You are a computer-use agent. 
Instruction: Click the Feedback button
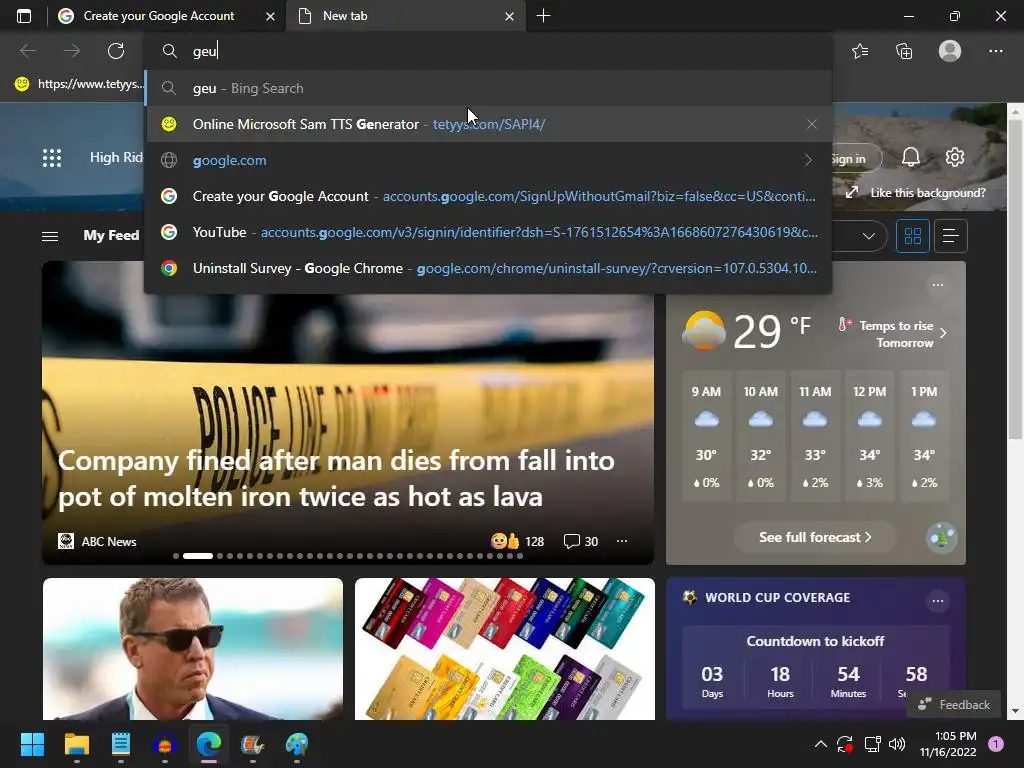pos(954,705)
